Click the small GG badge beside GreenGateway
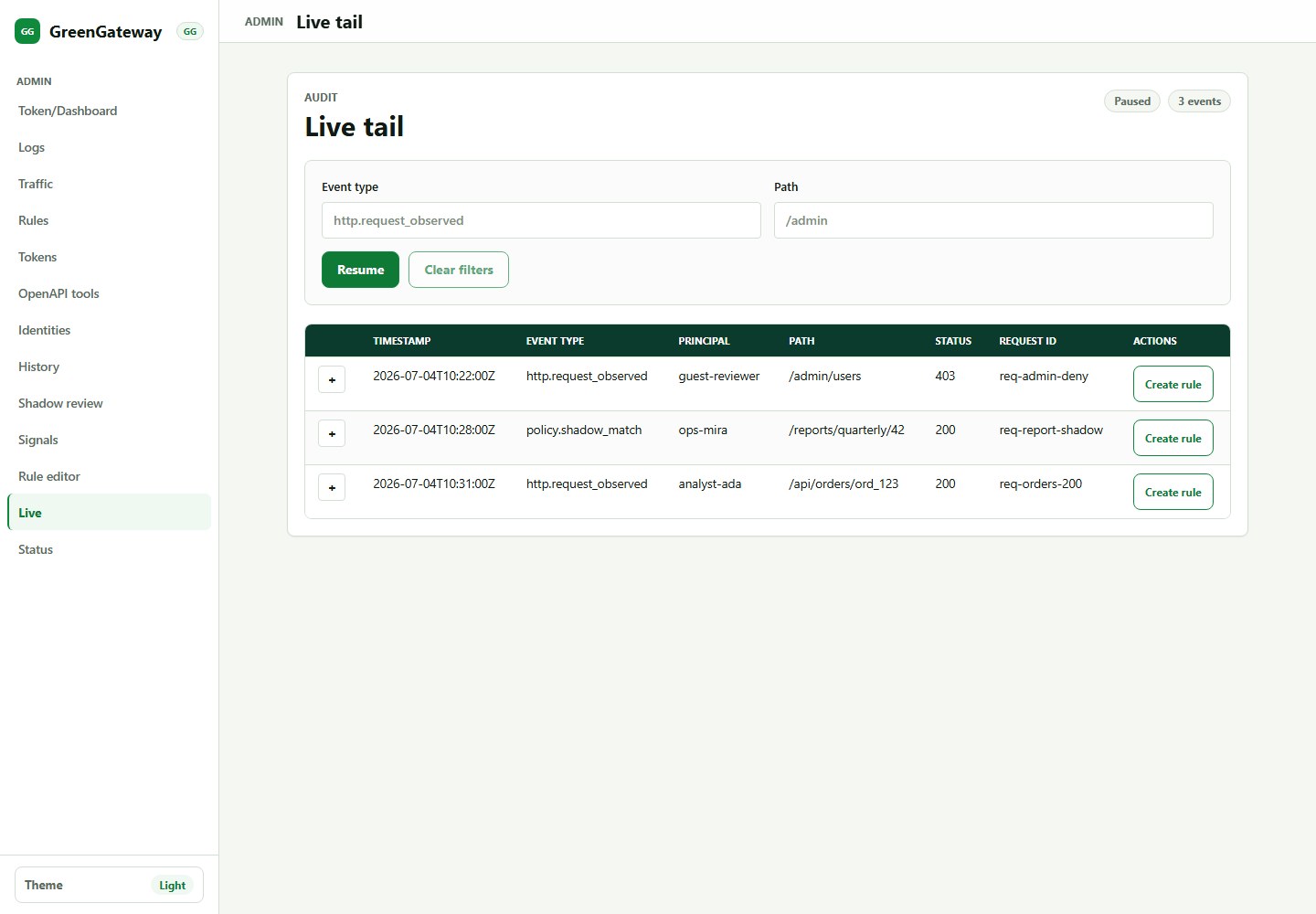Screen dimensions: 1316x914 point(190,31)
